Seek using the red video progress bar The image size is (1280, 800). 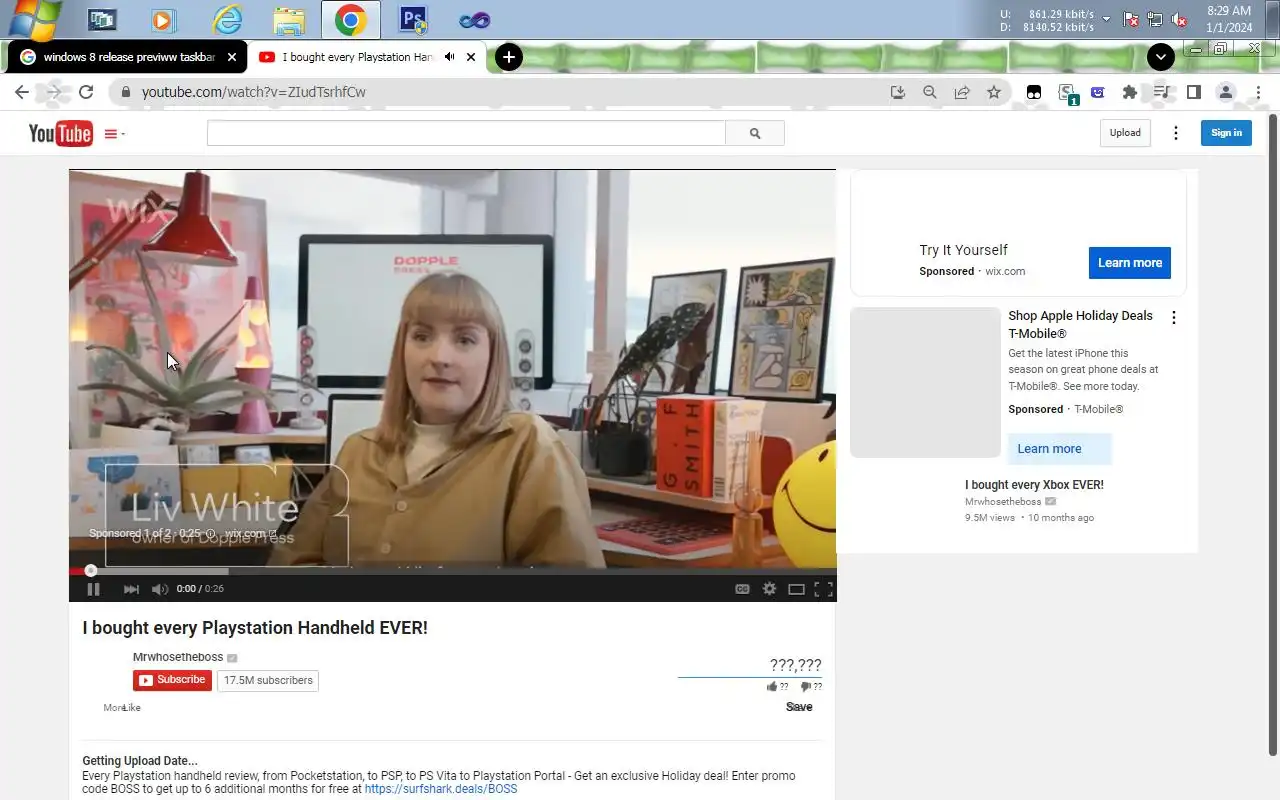(x=452, y=571)
